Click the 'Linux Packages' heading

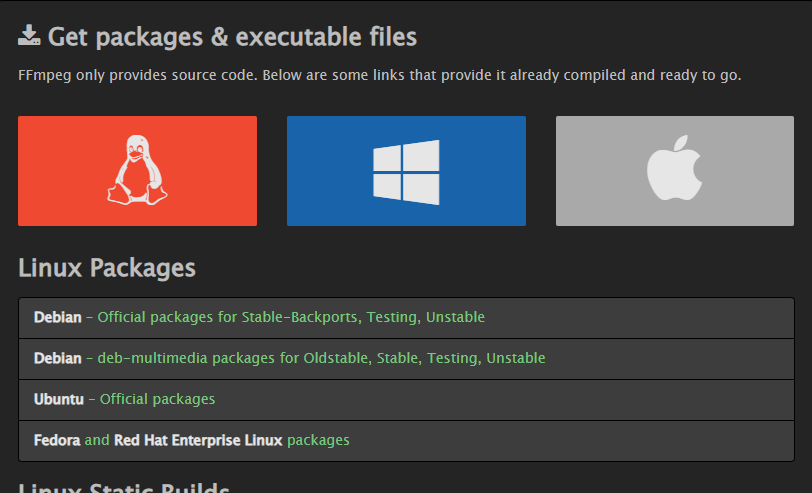(107, 268)
